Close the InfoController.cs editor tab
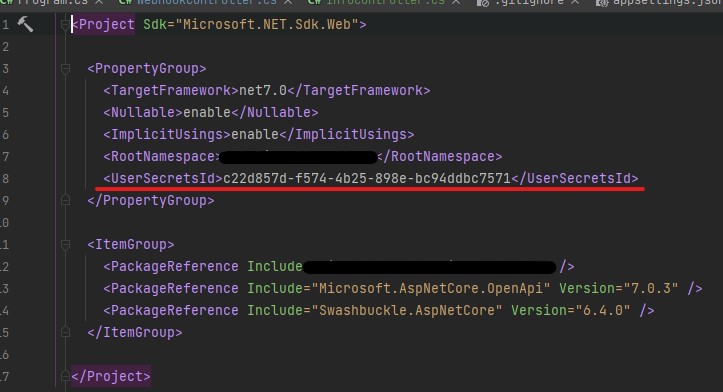 click(x=456, y=2)
